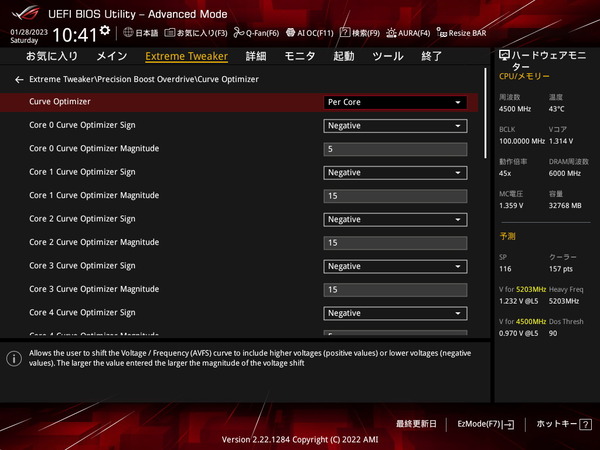600x450 pixels.
Task: Select Core 1 Curve Optimizer Magnitude field
Action: (395, 196)
